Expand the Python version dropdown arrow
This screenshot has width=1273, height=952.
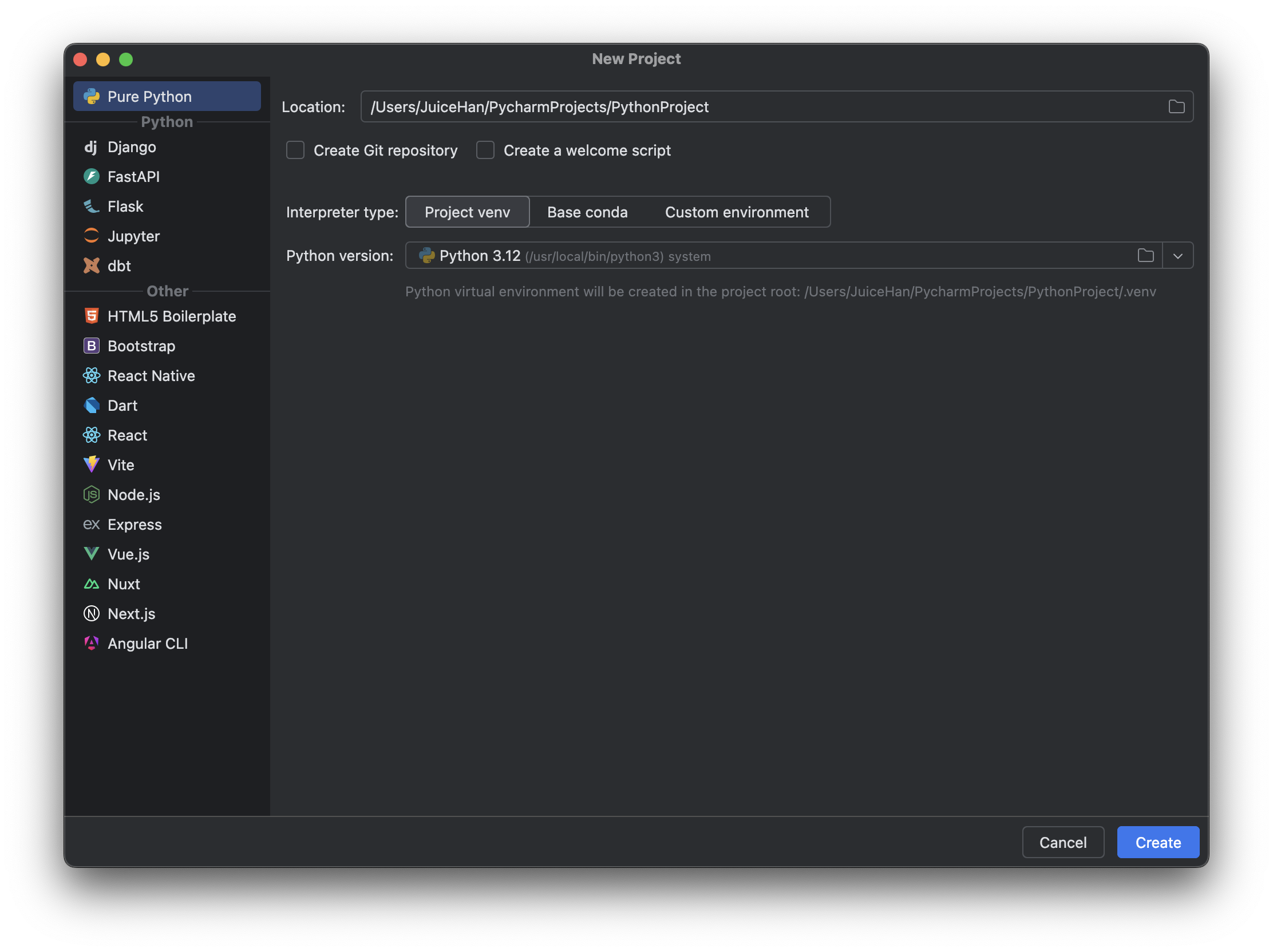1177,256
